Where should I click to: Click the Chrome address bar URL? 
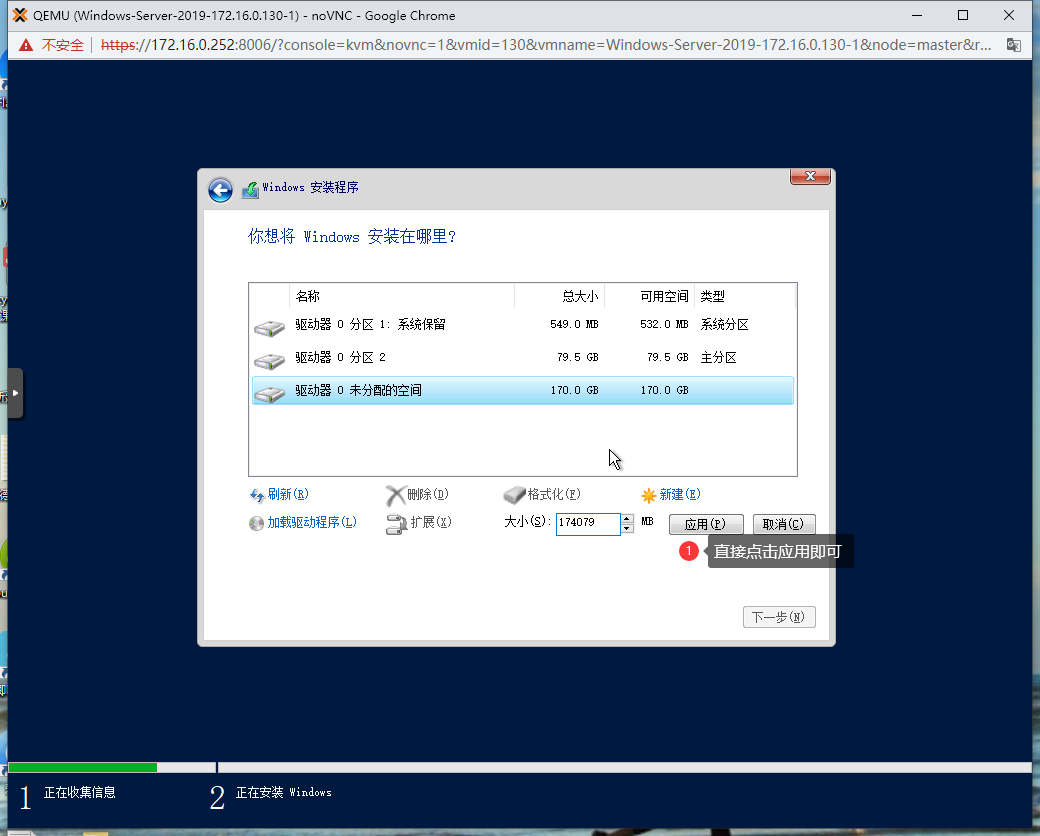point(545,45)
